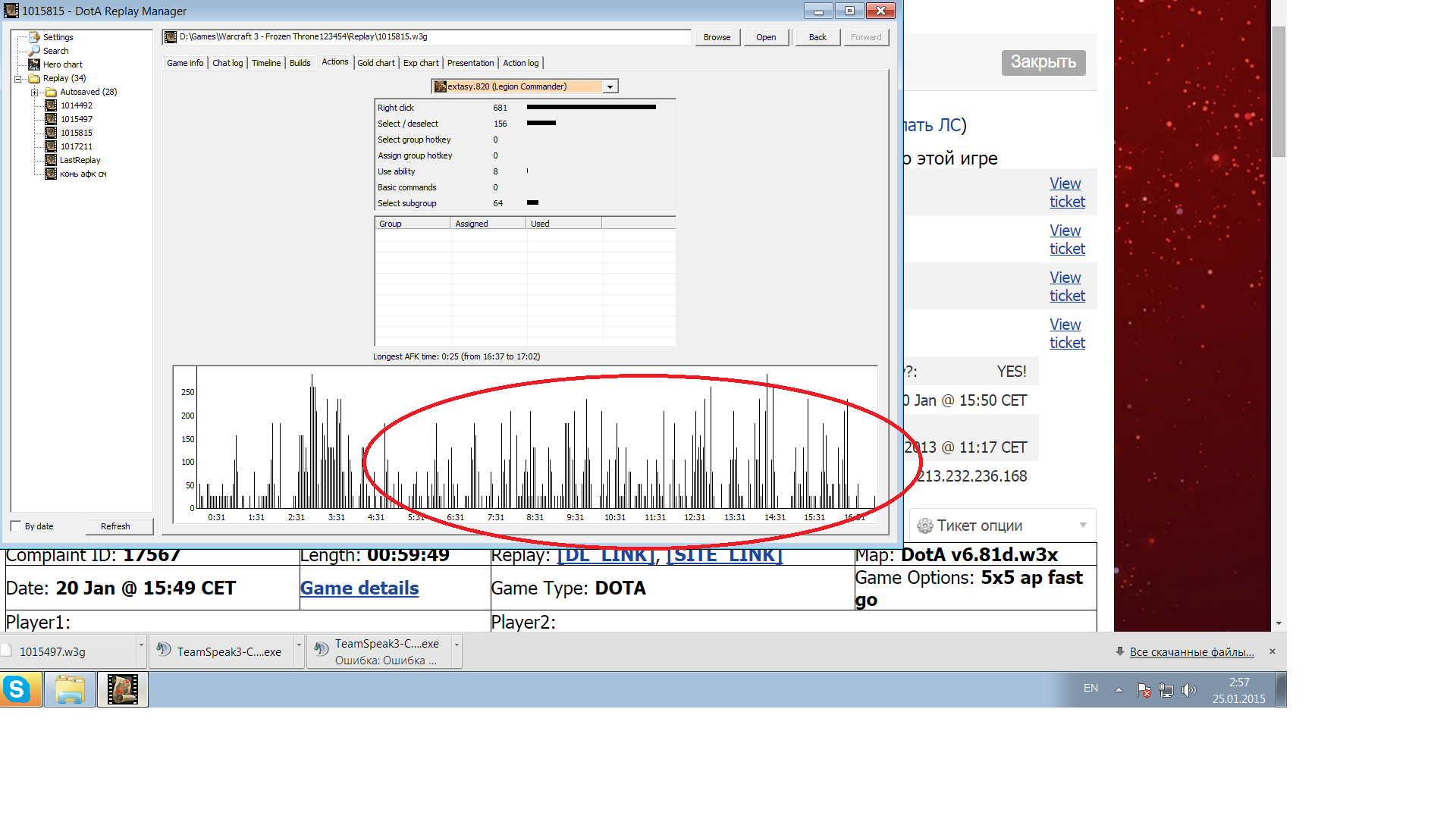Click the DotA Replay Manager title bar icon

11,11
